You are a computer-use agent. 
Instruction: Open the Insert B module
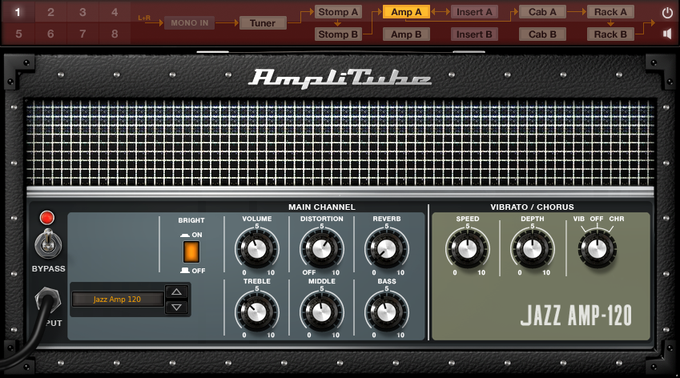pyautogui.click(x=474, y=34)
